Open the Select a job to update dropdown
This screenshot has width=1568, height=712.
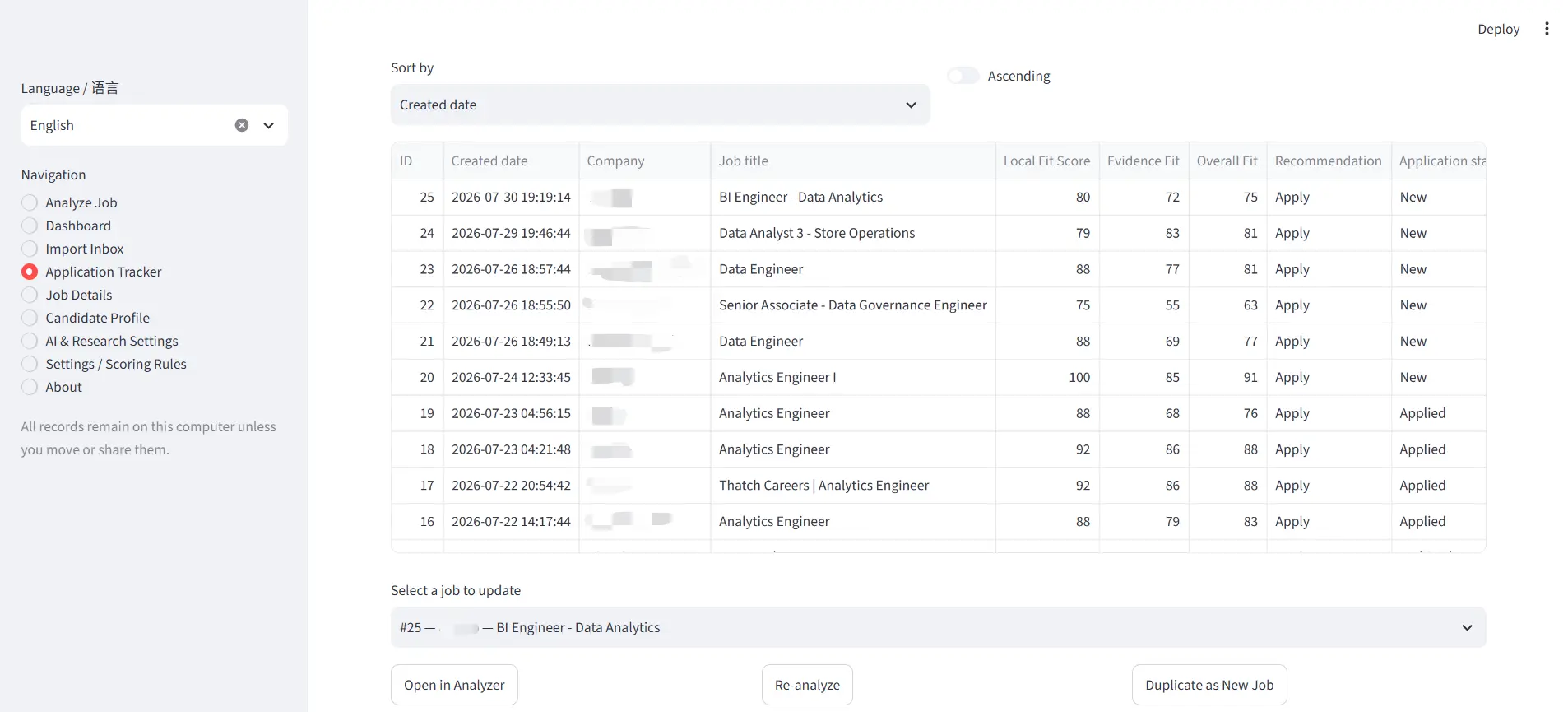938,627
